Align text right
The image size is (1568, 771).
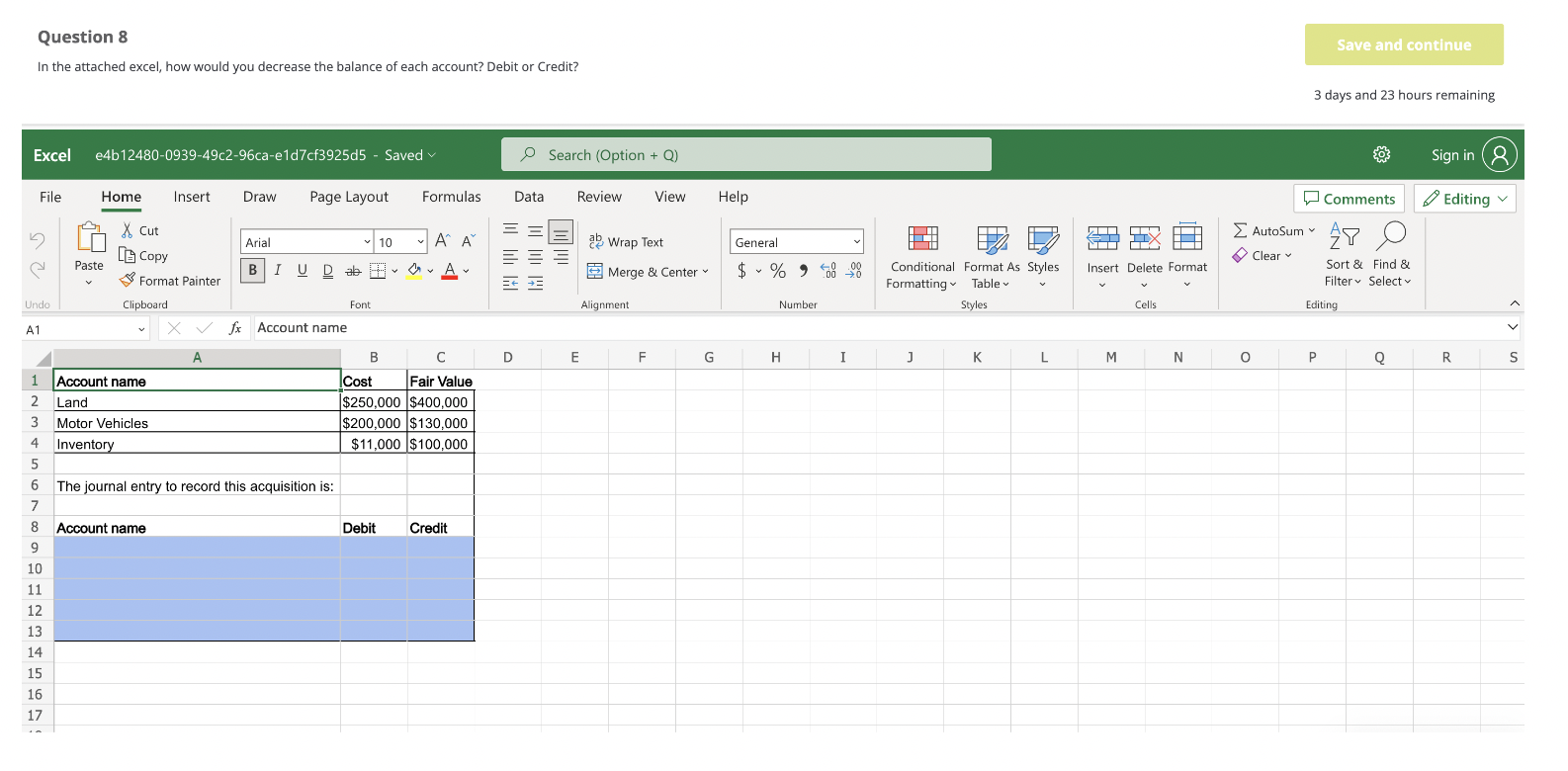(561, 257)
